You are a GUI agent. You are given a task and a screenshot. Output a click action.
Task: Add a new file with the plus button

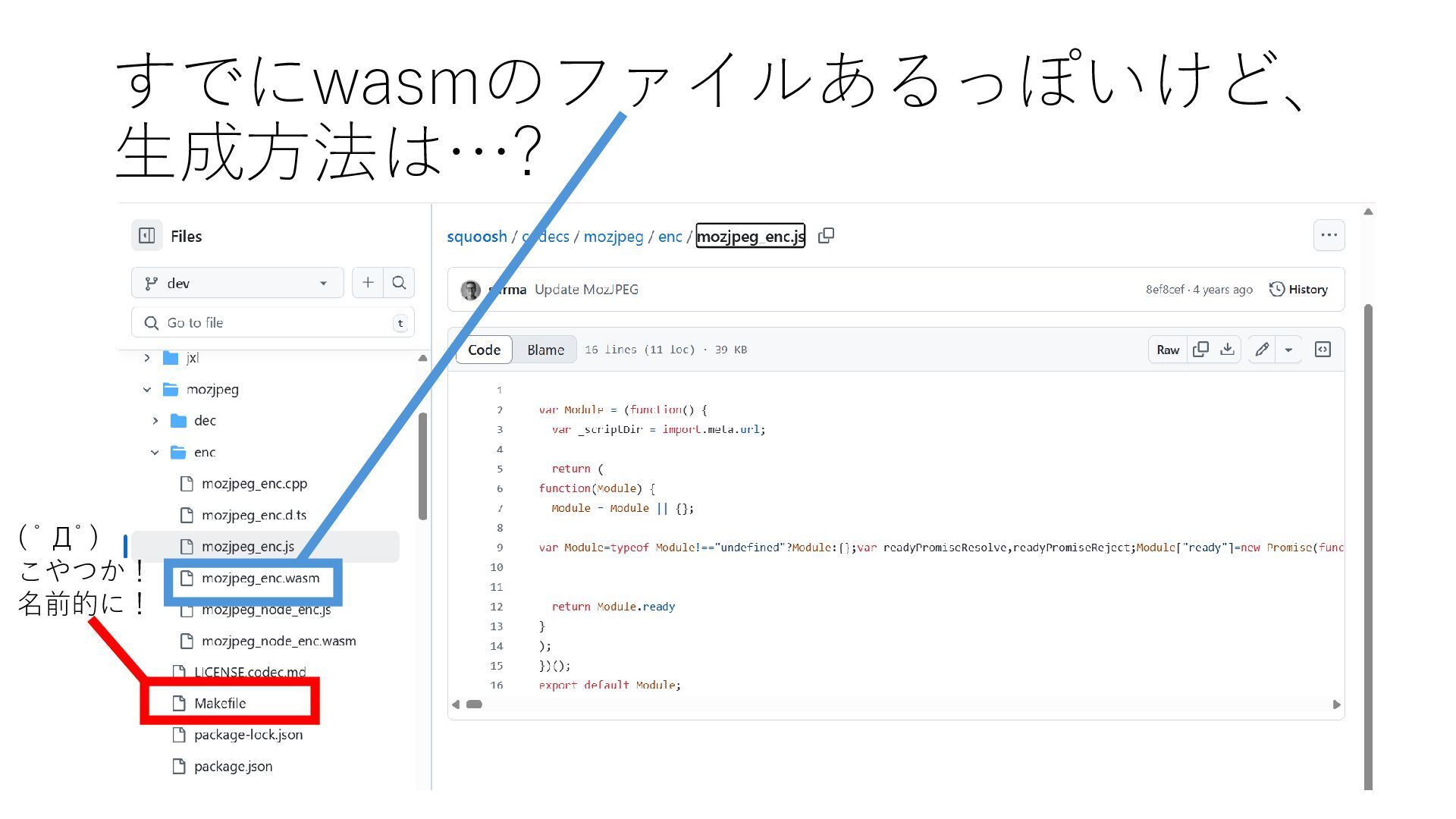point(368,283)
